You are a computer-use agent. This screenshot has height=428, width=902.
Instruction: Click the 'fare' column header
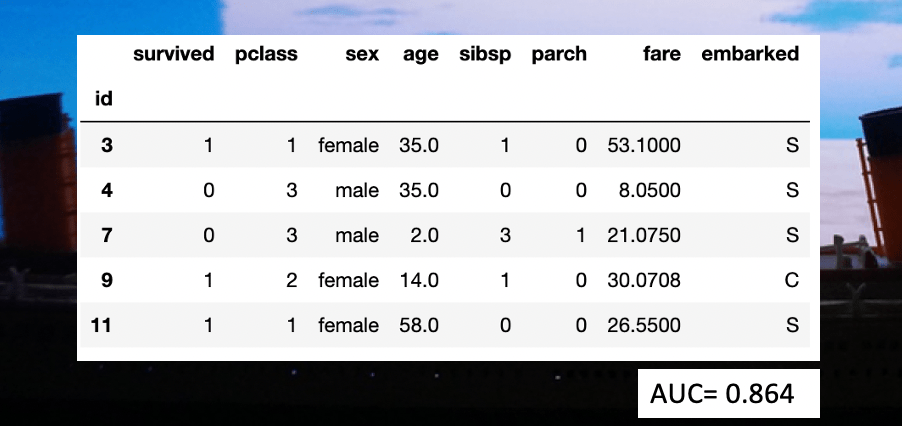click(x=661, y=55)
